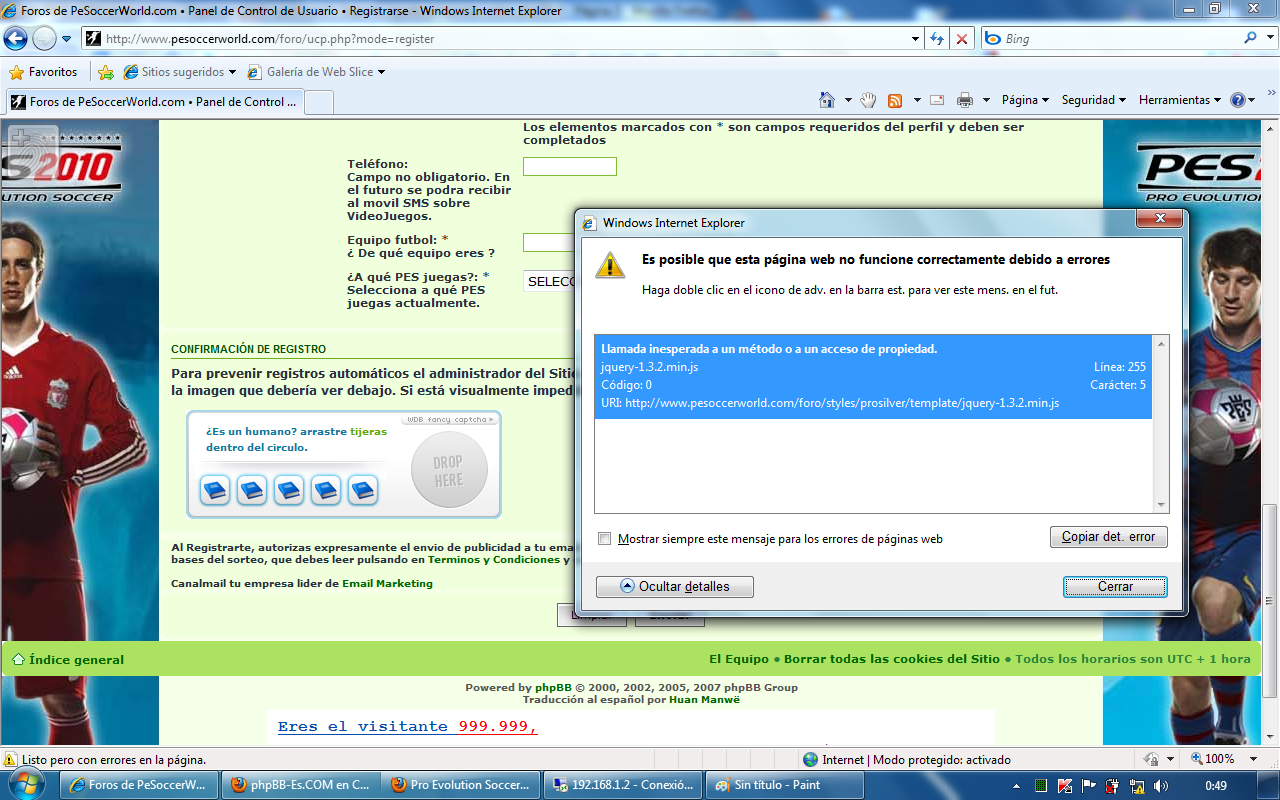
Task: Click the Home icon in command bar
Action: tap(827, 100)
